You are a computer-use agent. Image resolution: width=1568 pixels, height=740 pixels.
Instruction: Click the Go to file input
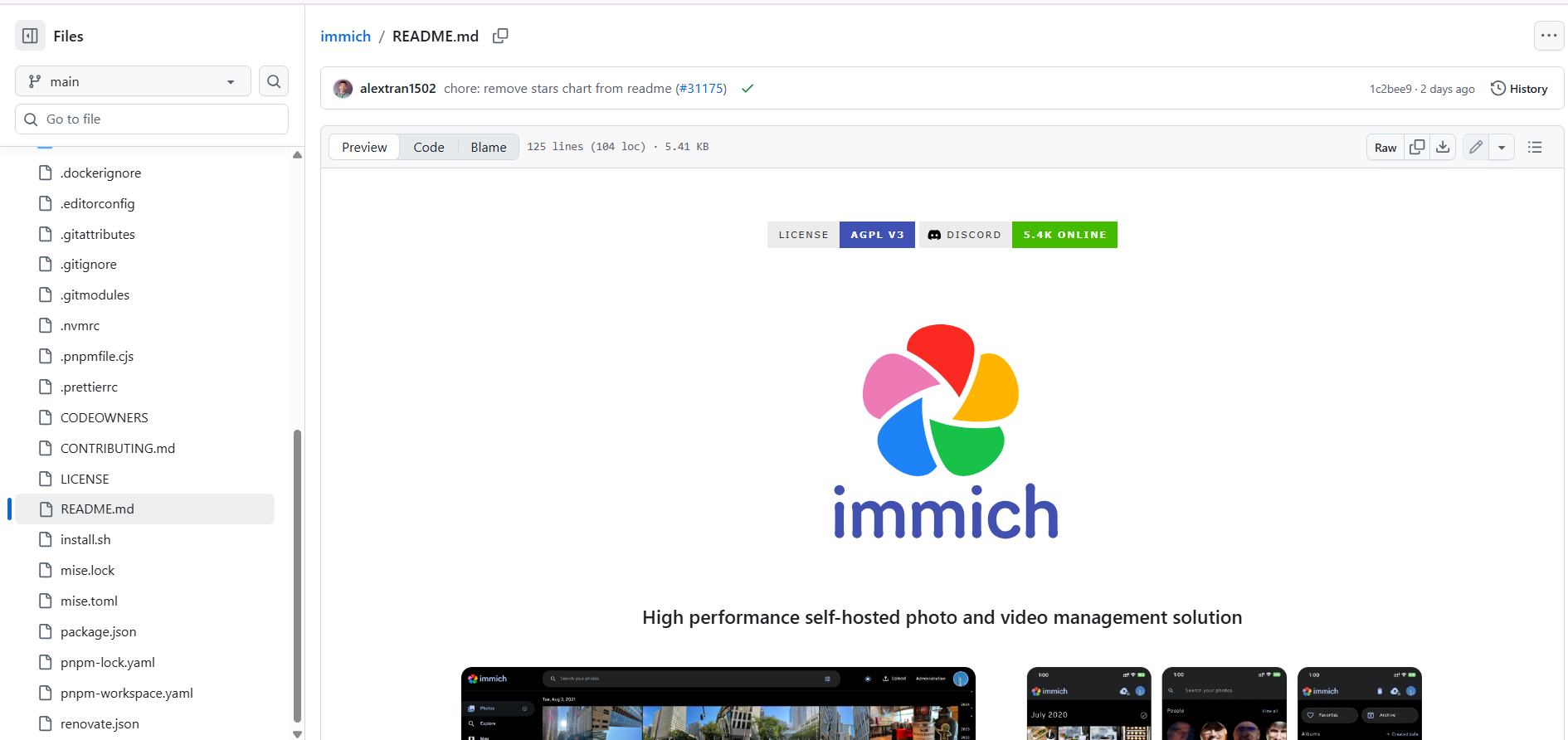click(x=152, y=119)
